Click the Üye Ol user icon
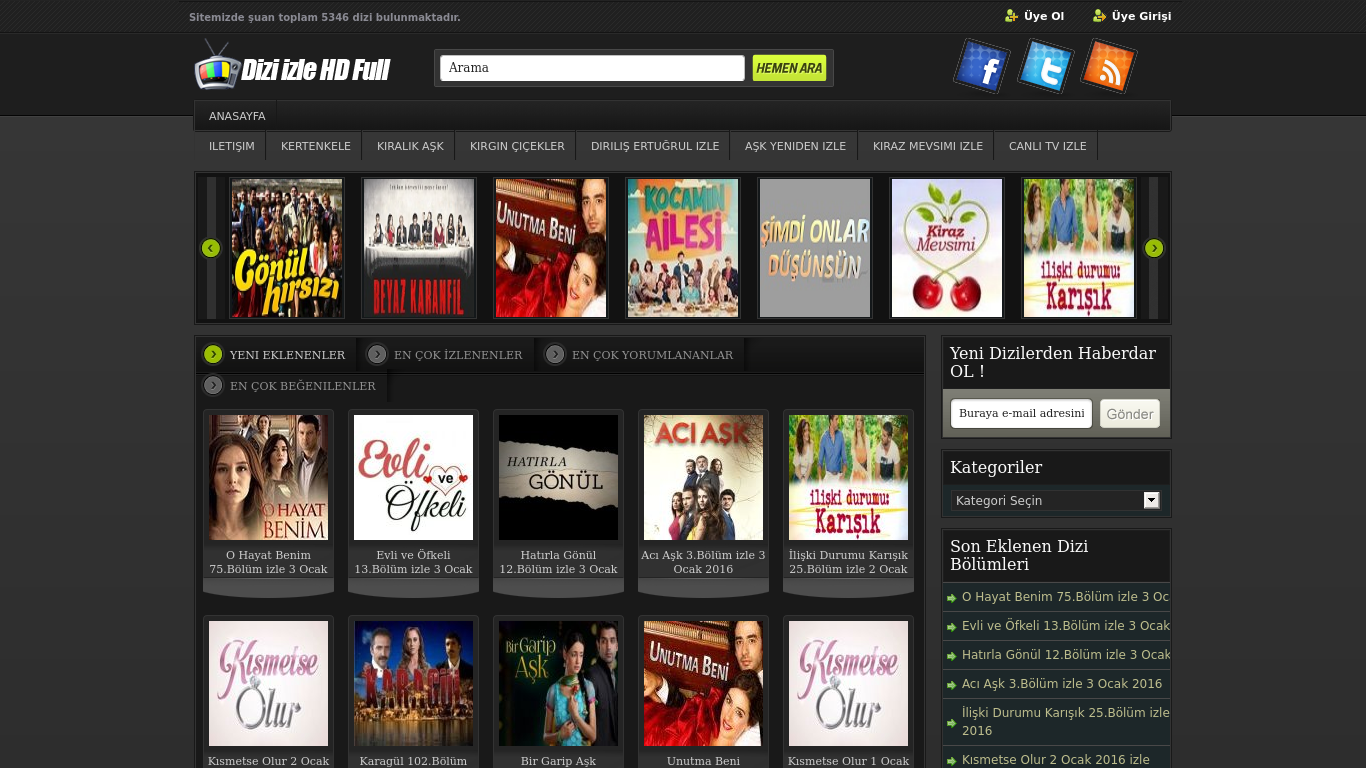The image size is (1366, 768). 1011,16
